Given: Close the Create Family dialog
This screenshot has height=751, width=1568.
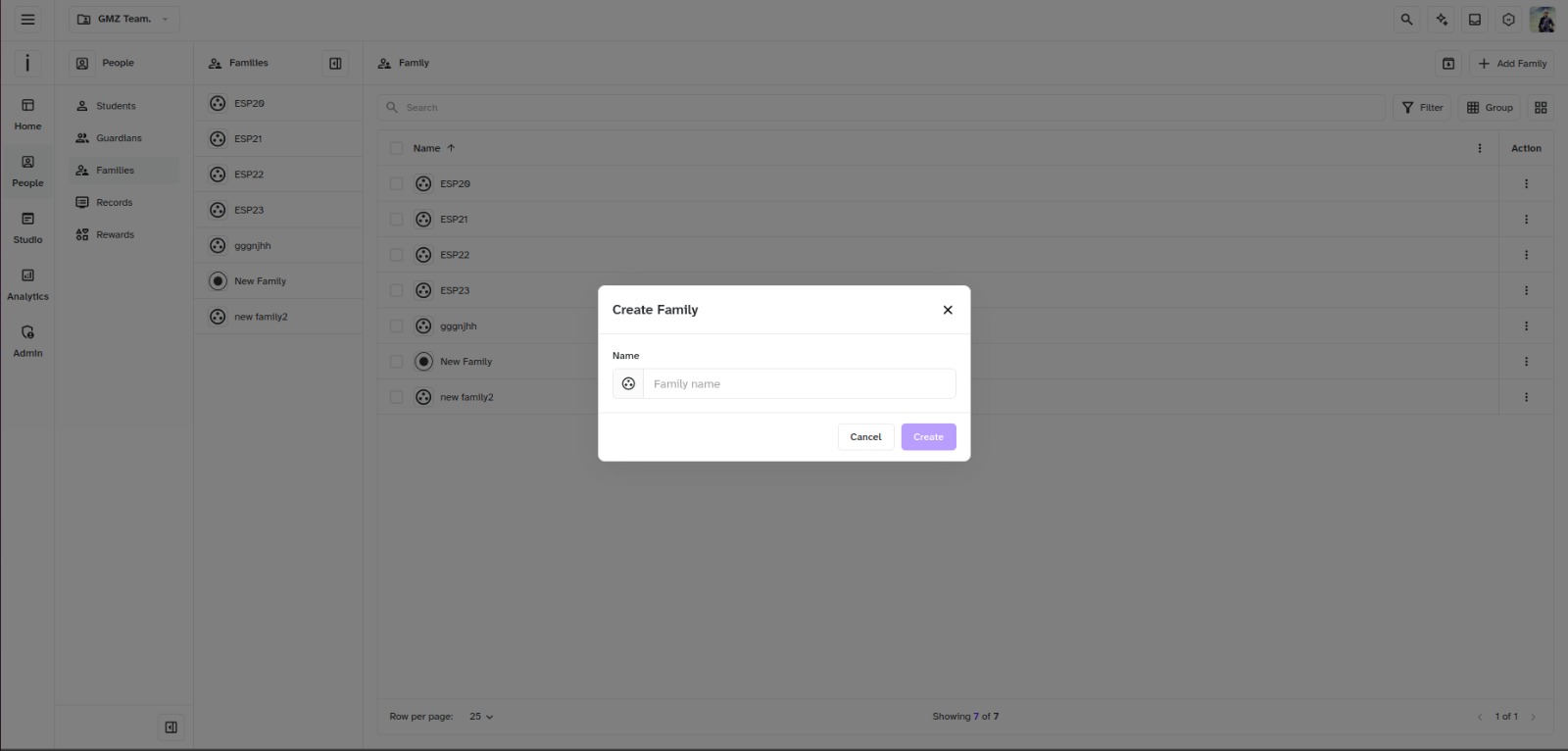Looking at the screenshot, I should 948,310.
